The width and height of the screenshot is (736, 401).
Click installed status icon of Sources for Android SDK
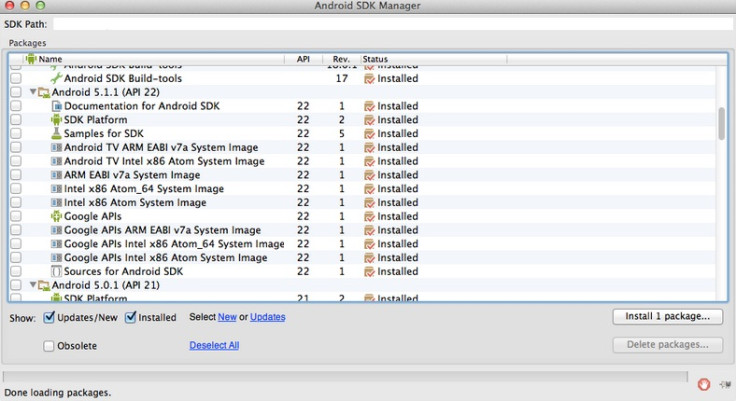369,271
